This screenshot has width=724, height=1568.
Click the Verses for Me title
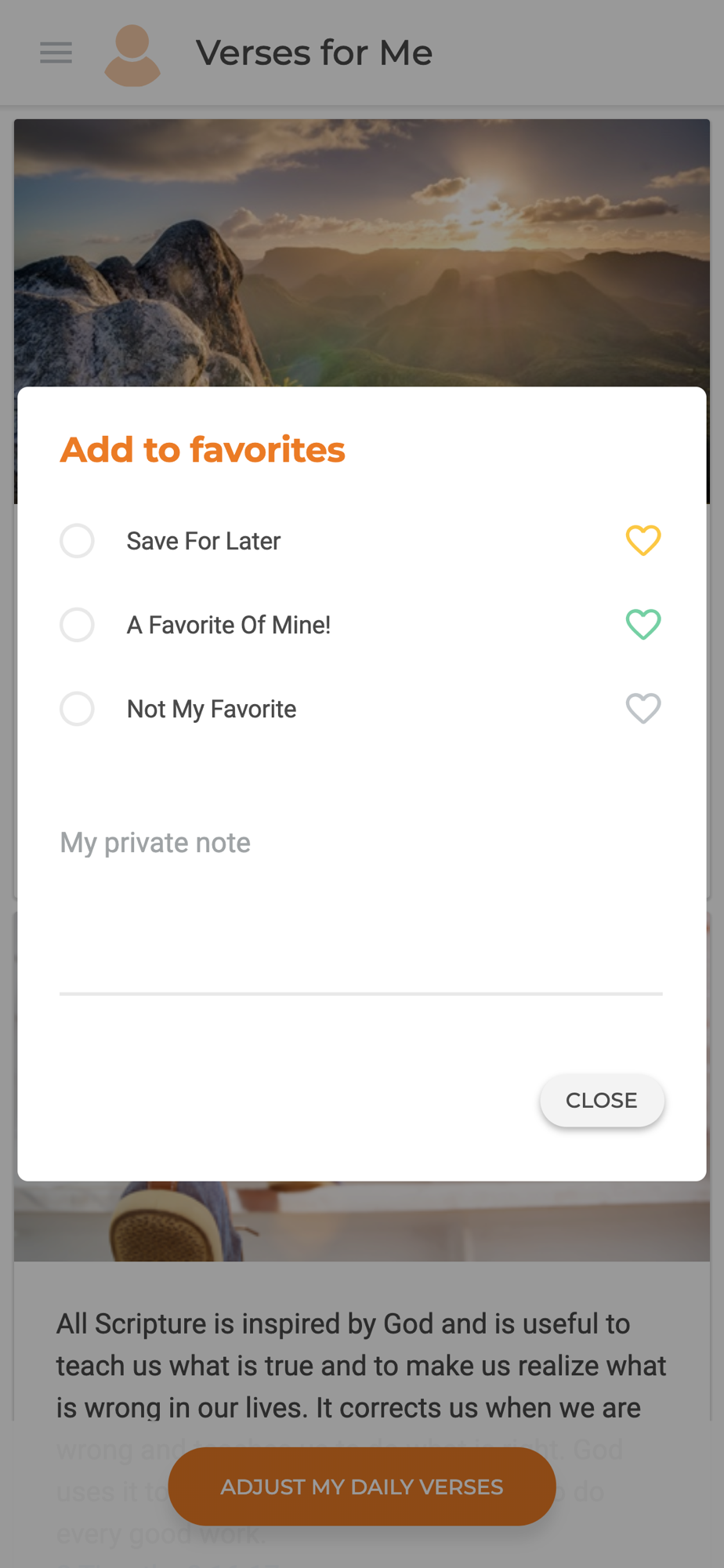point(313,53)
